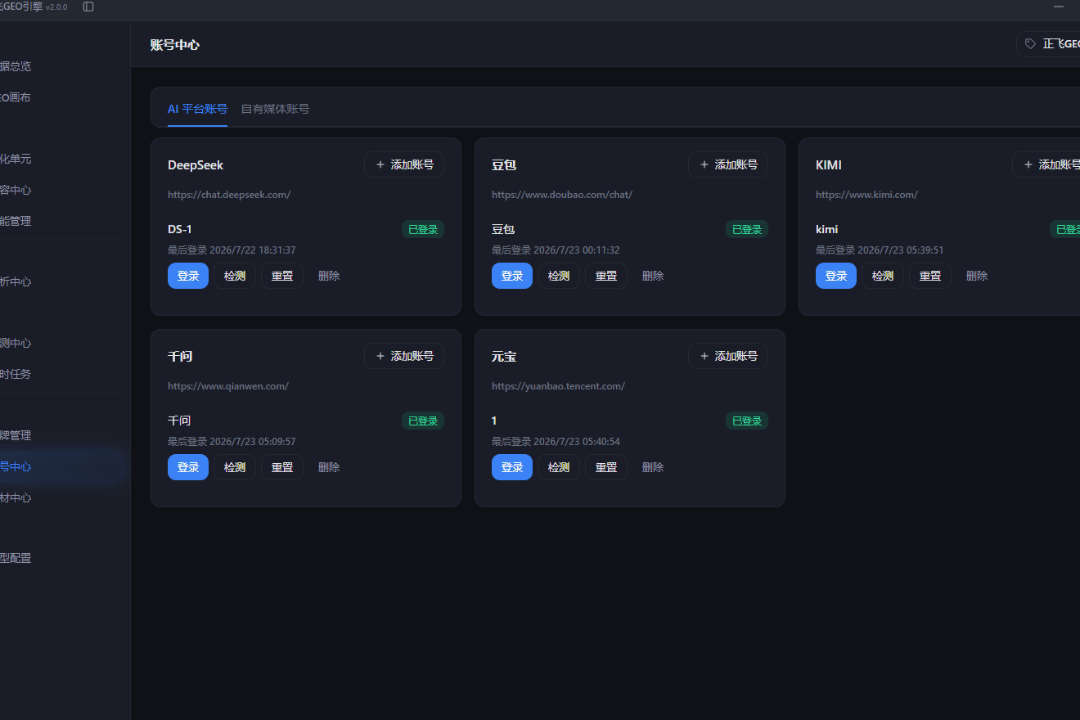The width and height of the screenshot is (1080, 720).
Task: Click the 账号中心 page heading
Action: 175,45
